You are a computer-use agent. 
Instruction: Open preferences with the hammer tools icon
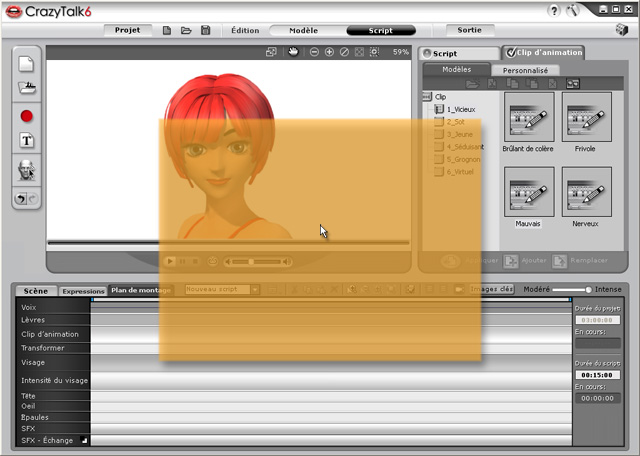coord(573,11)
